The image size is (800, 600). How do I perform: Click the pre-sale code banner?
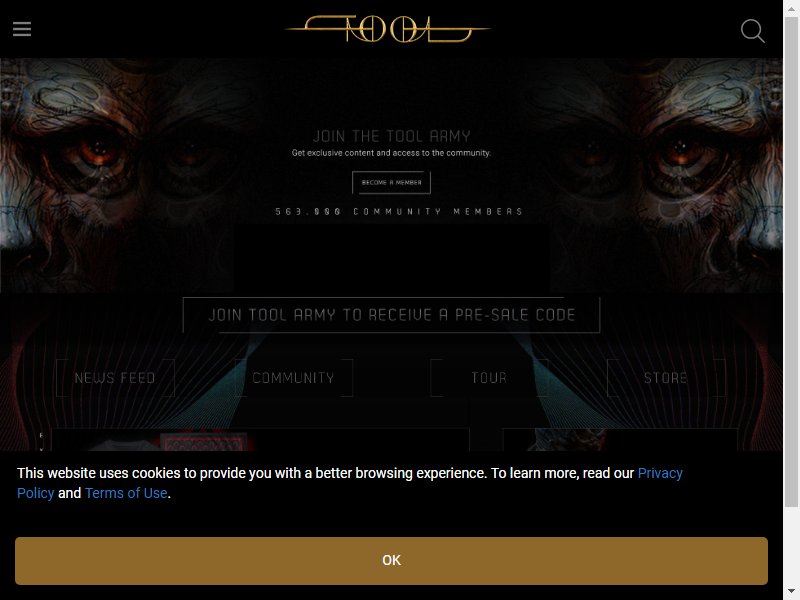[391, 315]
